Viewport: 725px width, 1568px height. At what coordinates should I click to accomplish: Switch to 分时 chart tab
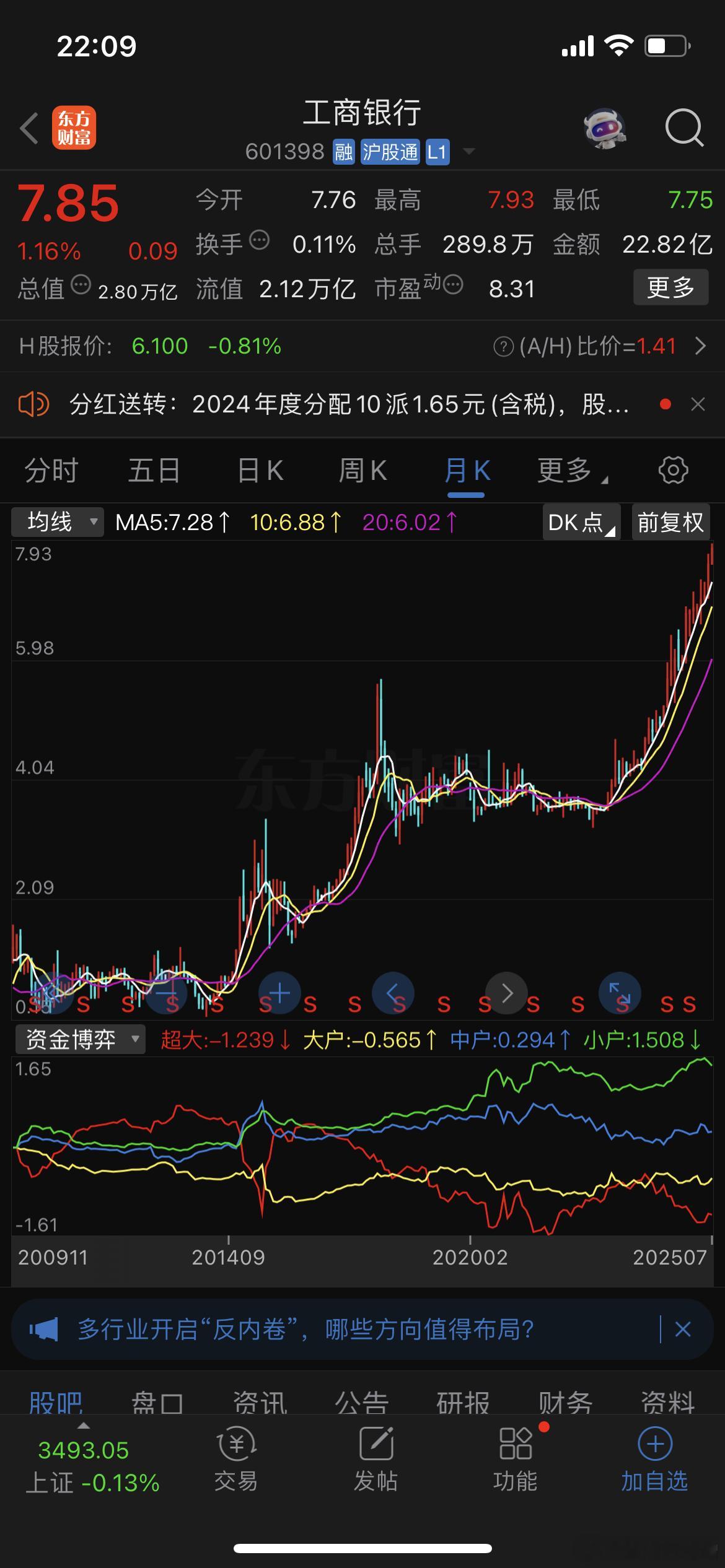51,471
